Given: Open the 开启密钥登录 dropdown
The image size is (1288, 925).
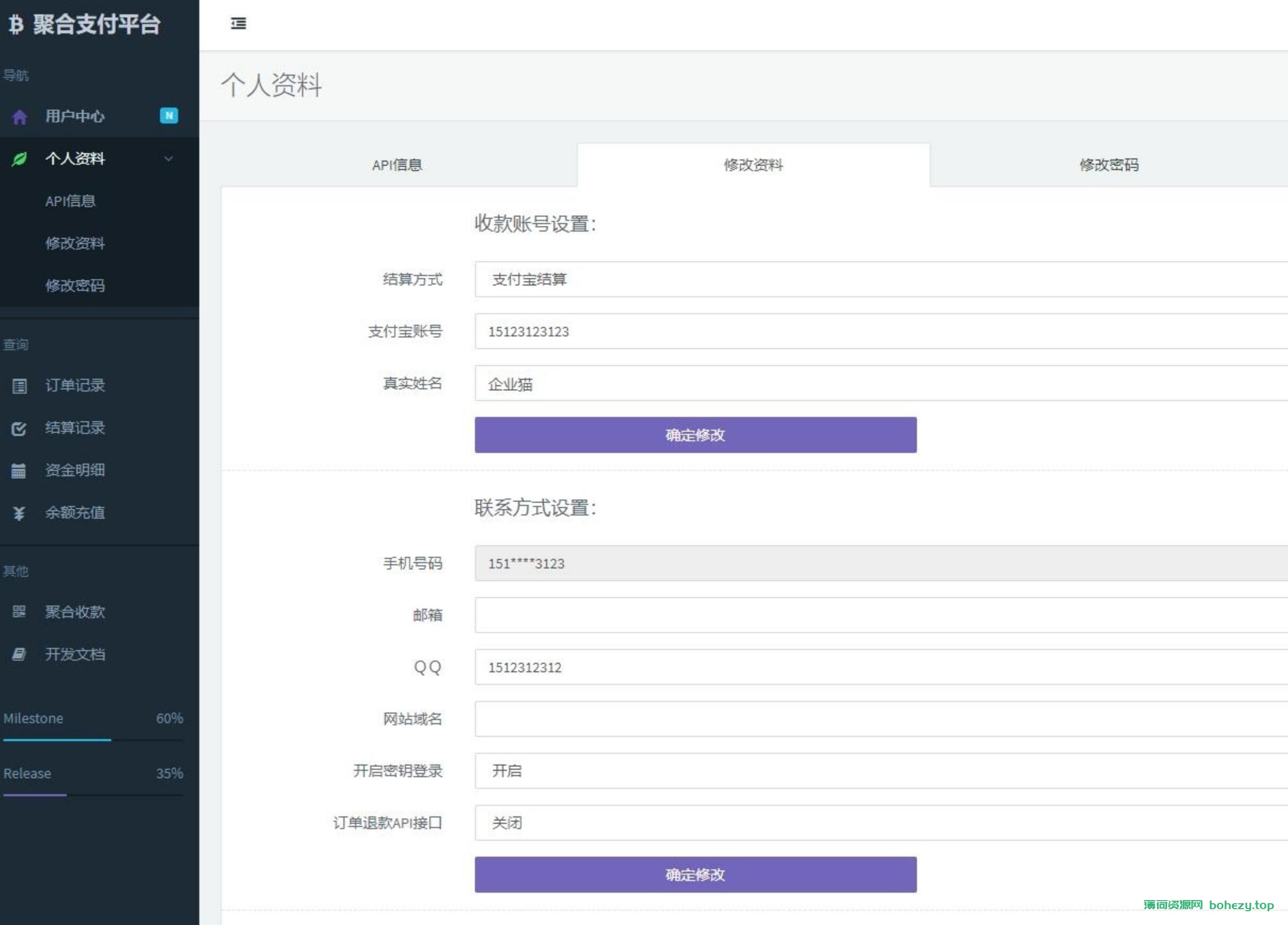Looking at the screenshot, I should [881, 771].
